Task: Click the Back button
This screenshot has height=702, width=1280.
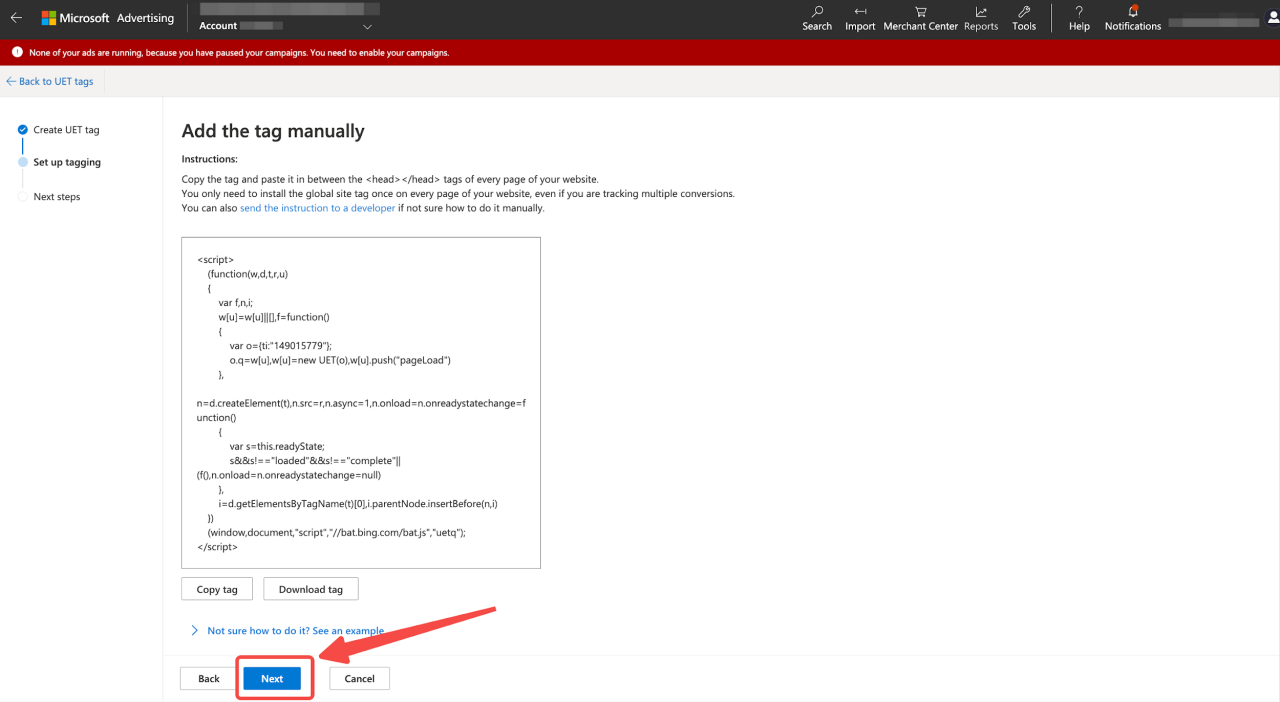Action: 209,678
